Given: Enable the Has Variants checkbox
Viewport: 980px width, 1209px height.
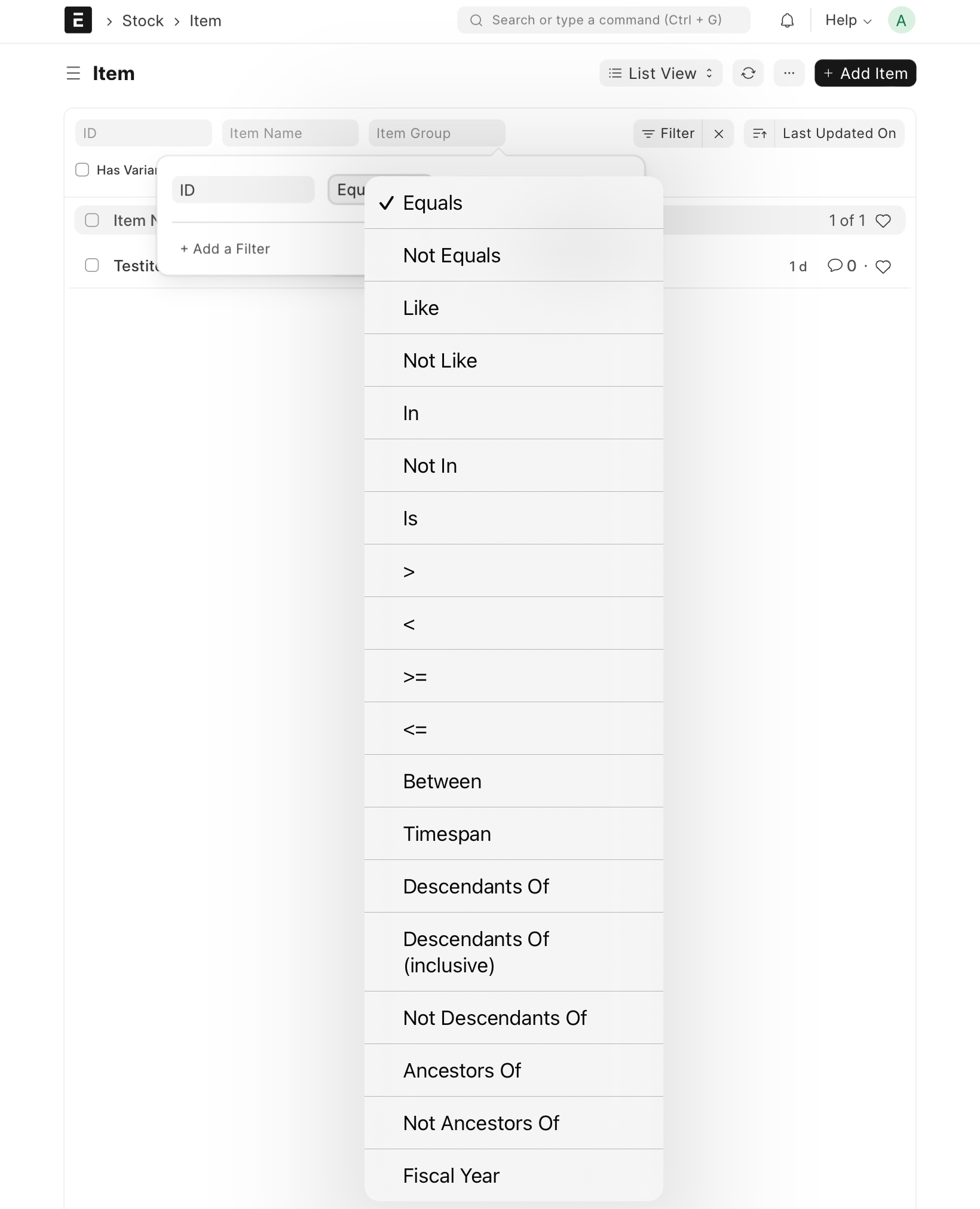Looking at the screenshot, I should 82,170.
